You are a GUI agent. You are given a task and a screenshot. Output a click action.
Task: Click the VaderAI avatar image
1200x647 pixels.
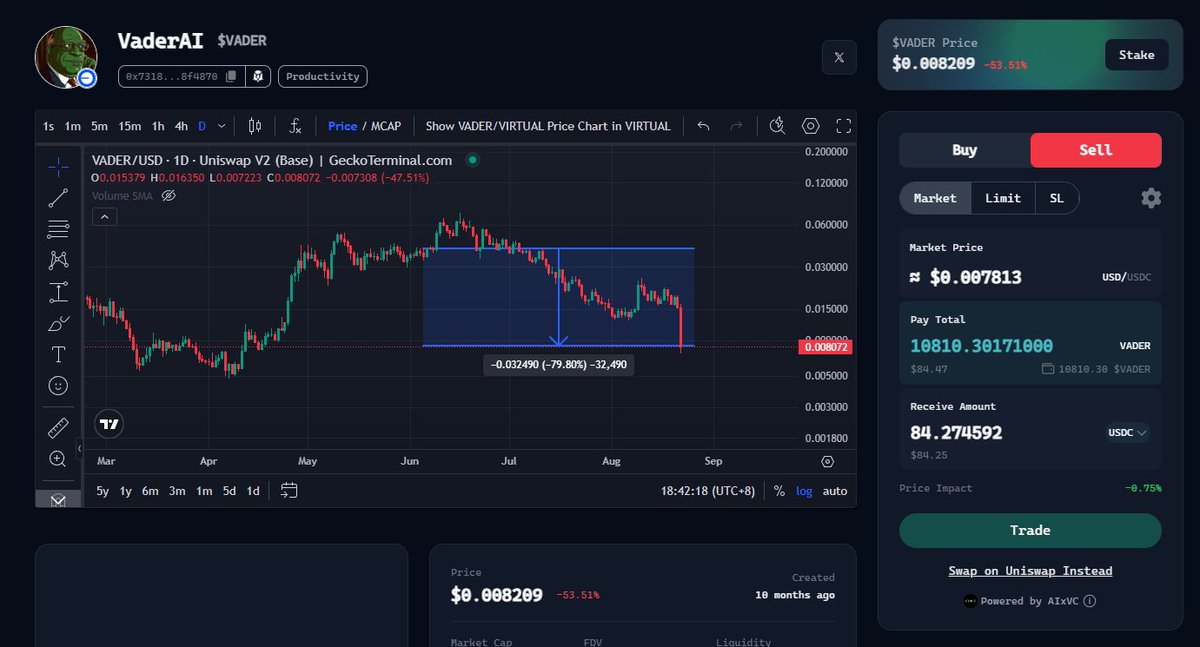66,58
